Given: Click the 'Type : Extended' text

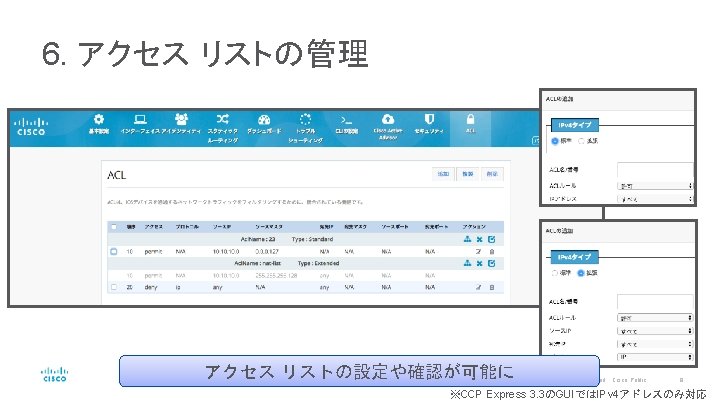Looking at the screenshot, I should click(318, 263).
